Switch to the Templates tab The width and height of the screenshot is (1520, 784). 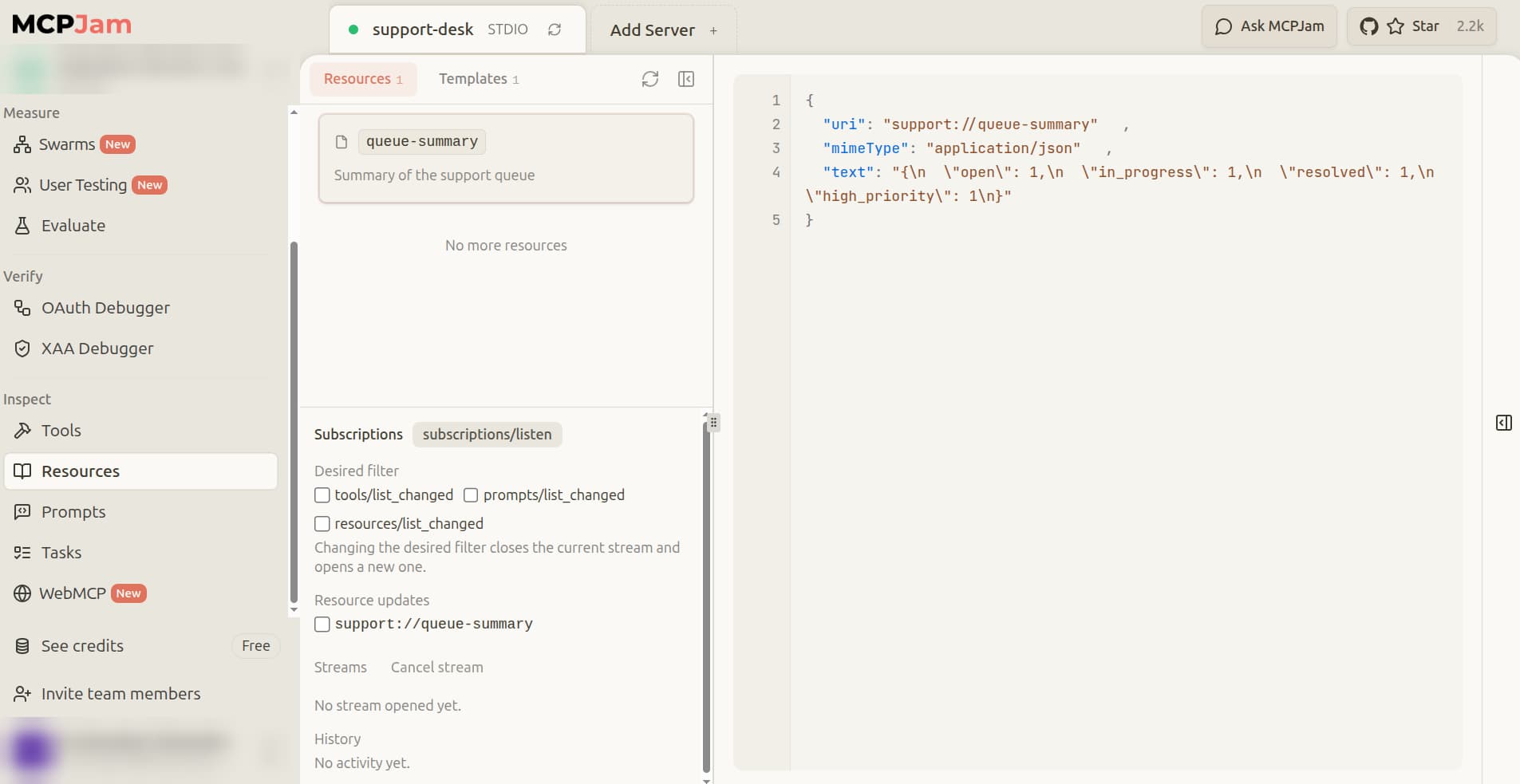tap(479, 79)
